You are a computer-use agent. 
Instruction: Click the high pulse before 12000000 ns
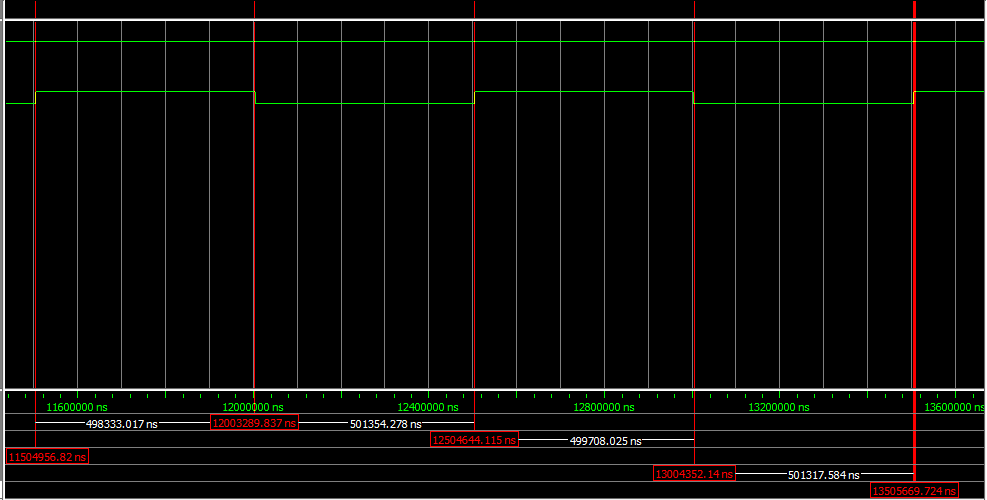(x=145, y=92)
